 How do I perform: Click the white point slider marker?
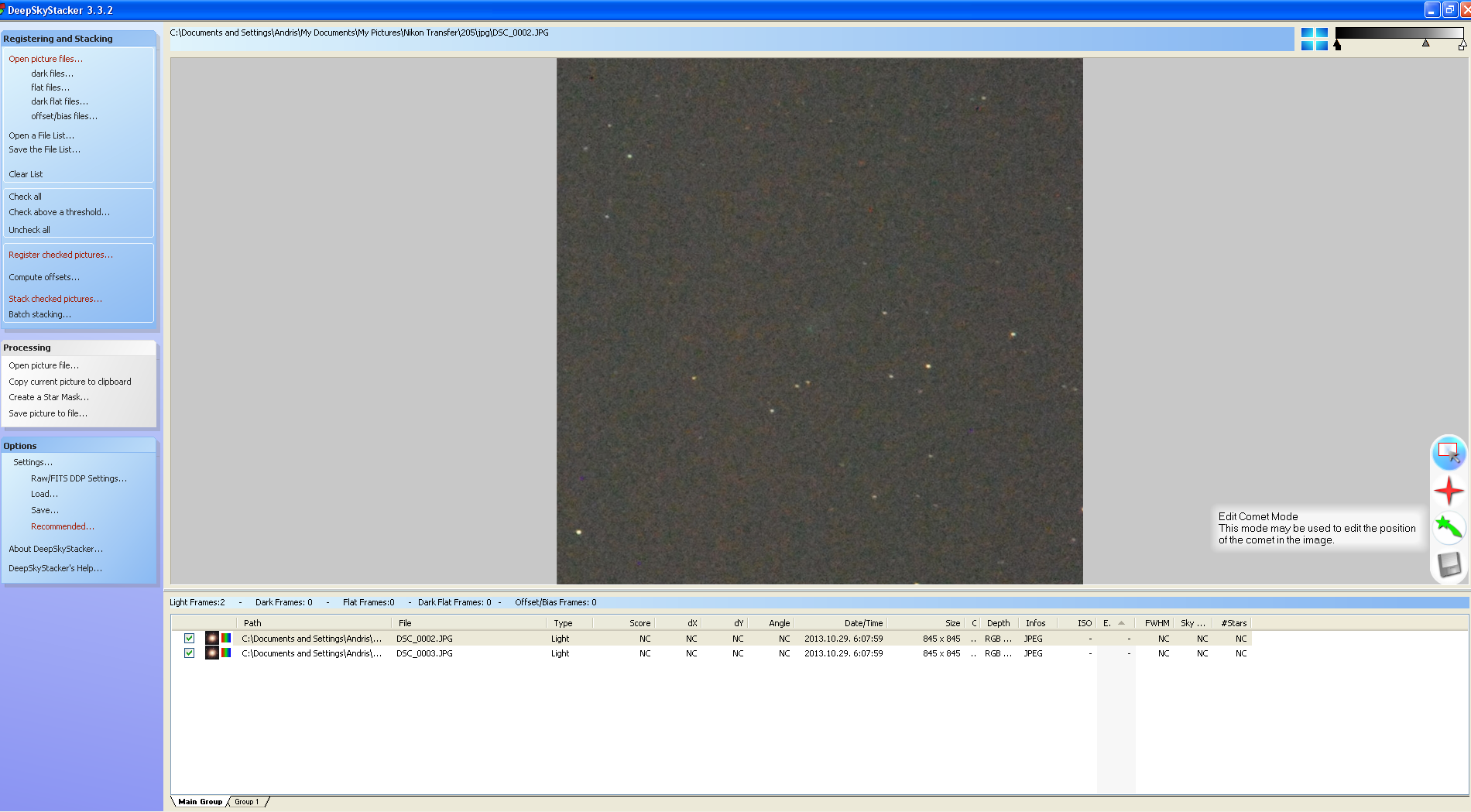tap(1462, 45)
